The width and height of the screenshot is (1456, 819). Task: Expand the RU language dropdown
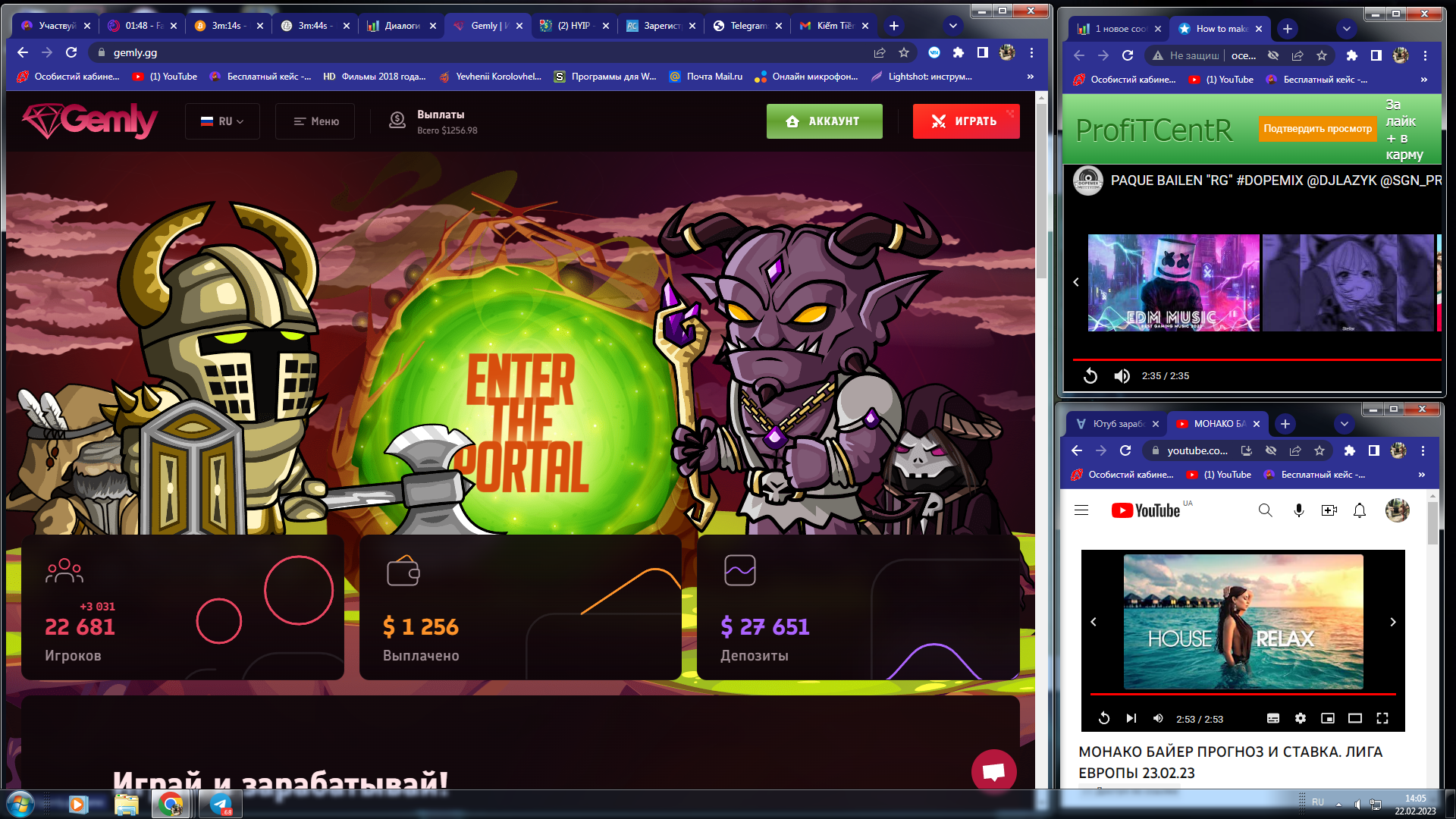click(222, 121)
